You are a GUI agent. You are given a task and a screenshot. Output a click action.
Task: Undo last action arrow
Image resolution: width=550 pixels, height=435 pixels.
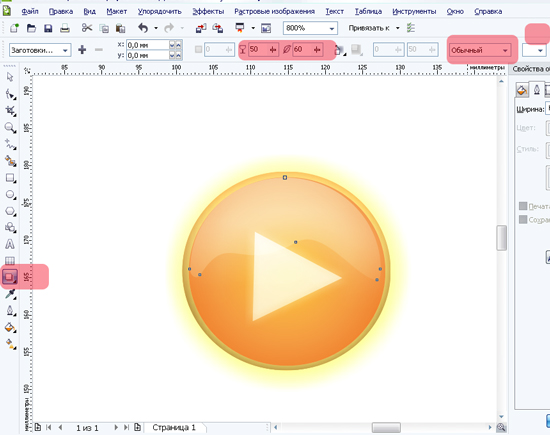tap(143, 28)
